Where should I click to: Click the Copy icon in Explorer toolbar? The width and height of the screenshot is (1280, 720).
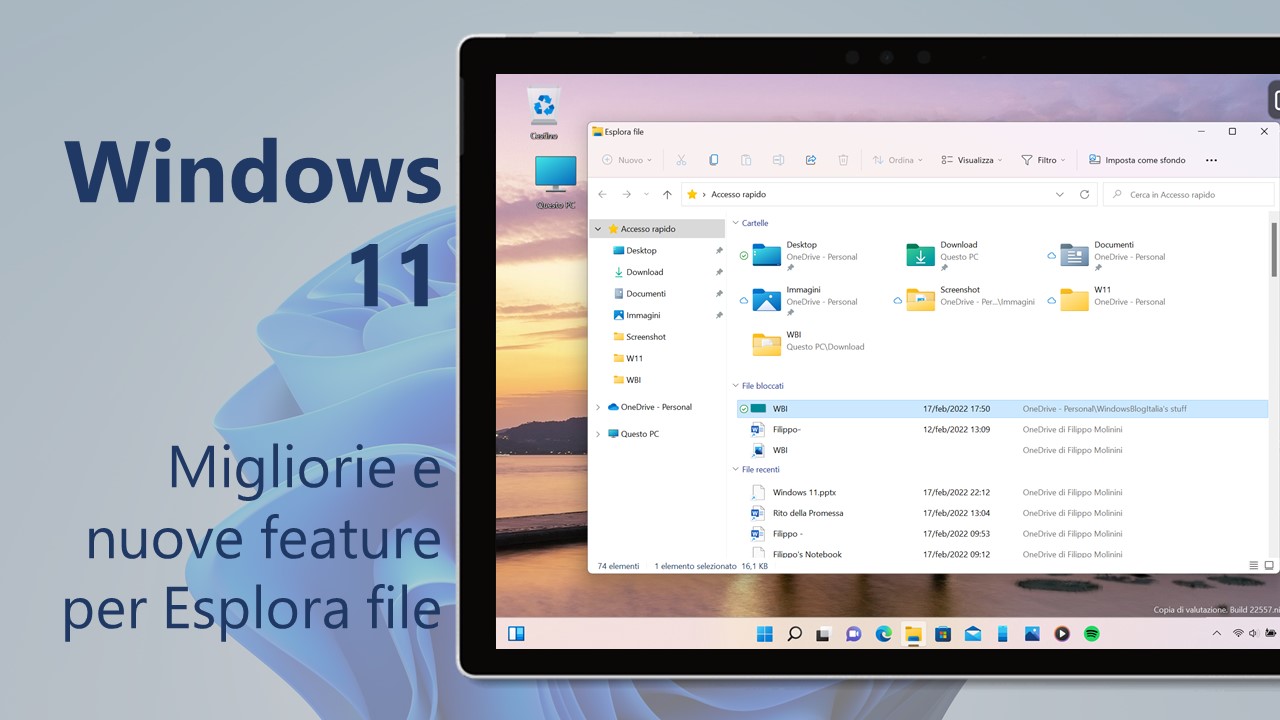pyautogui.click(x=713, y=160)
